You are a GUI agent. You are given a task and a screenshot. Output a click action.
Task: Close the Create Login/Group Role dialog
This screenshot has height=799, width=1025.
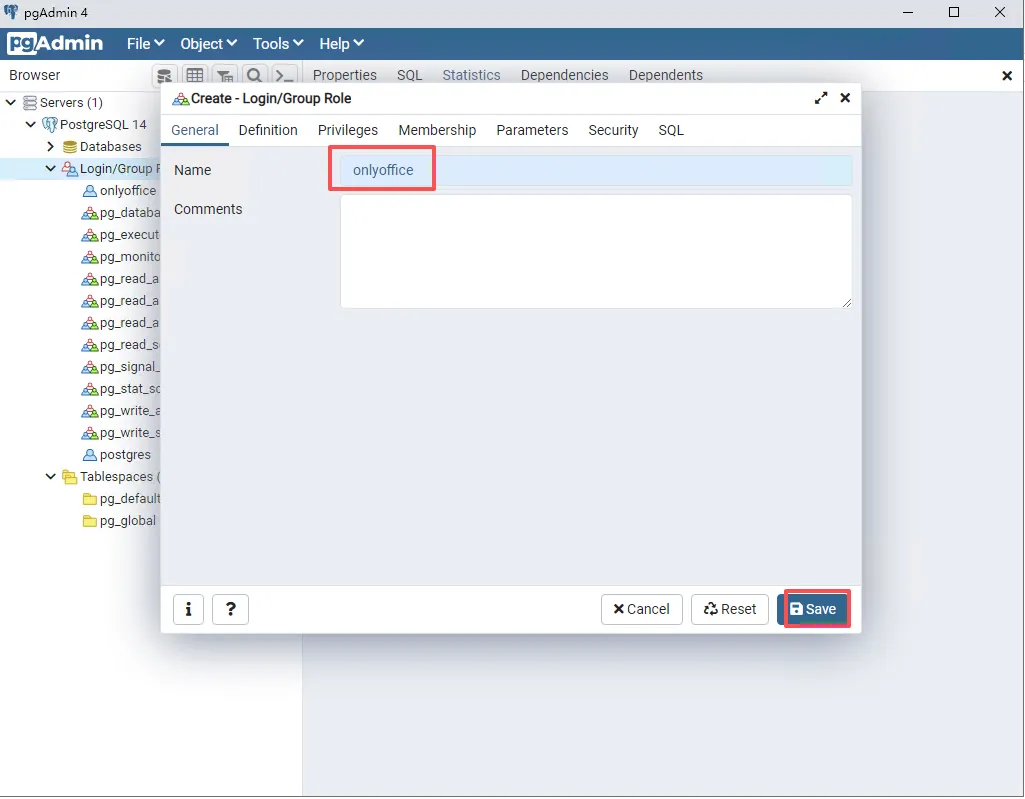pyautogui.click(x=845, y=97)
